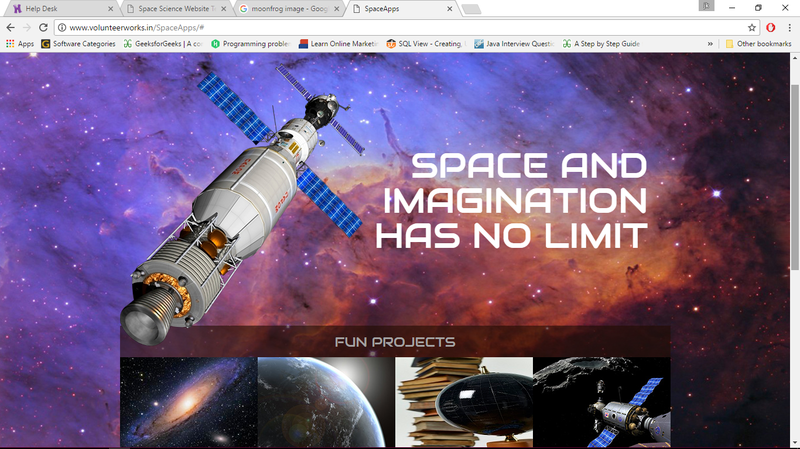This screenshot has width=800, height=449.
Task: Reload the current page
Action: pos(46,27)
